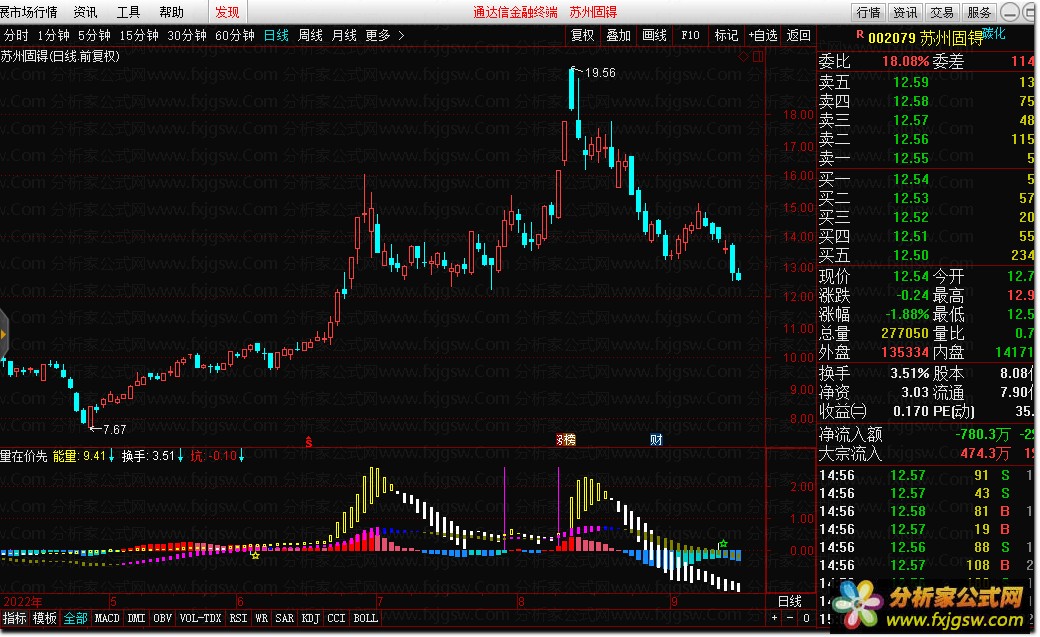Click the diamond icon above the chart
The width and height of the screenshot is (1040, 637).
743,57
